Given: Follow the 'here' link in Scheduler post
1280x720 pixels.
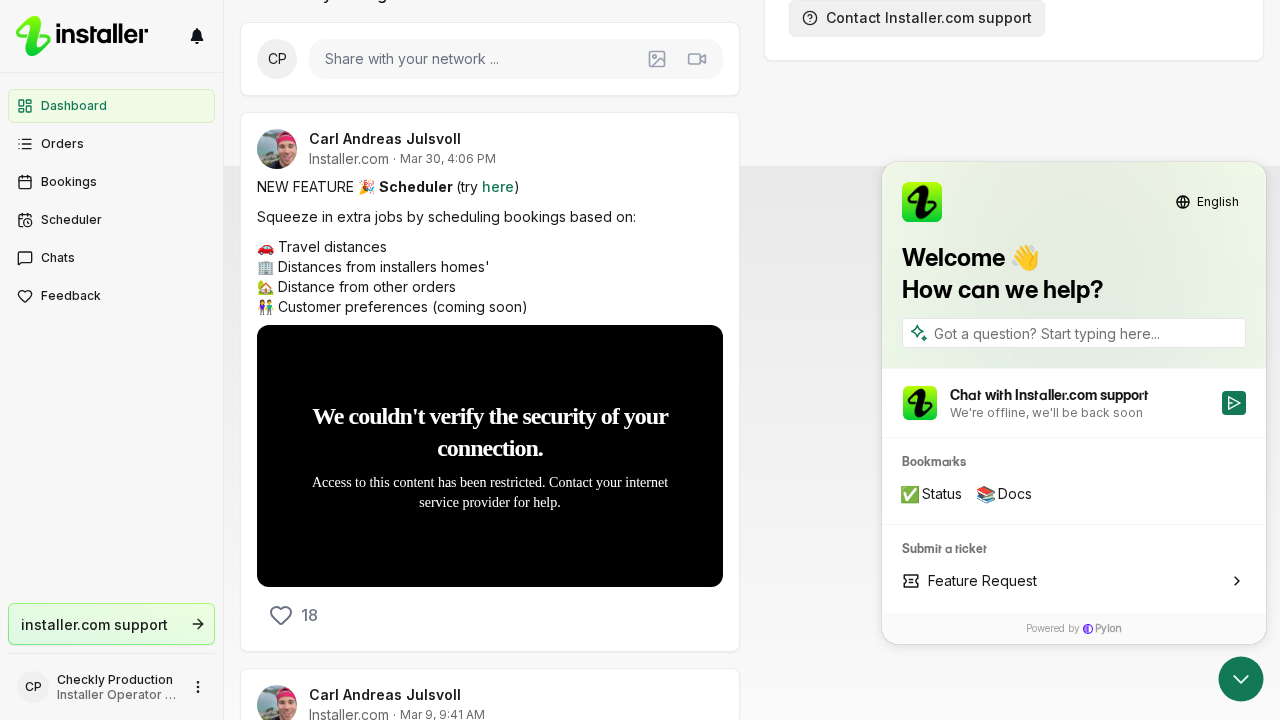Looking at the screenshot, I should click(x=498, y=187).
